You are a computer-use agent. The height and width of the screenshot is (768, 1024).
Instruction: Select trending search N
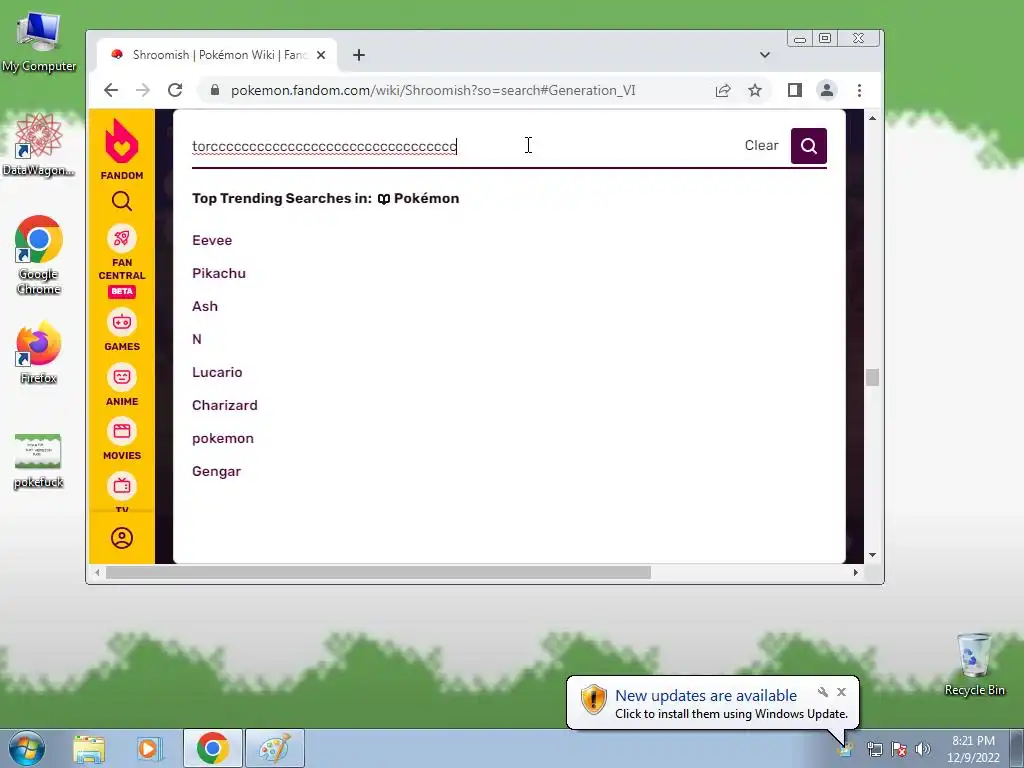point(197,339)
